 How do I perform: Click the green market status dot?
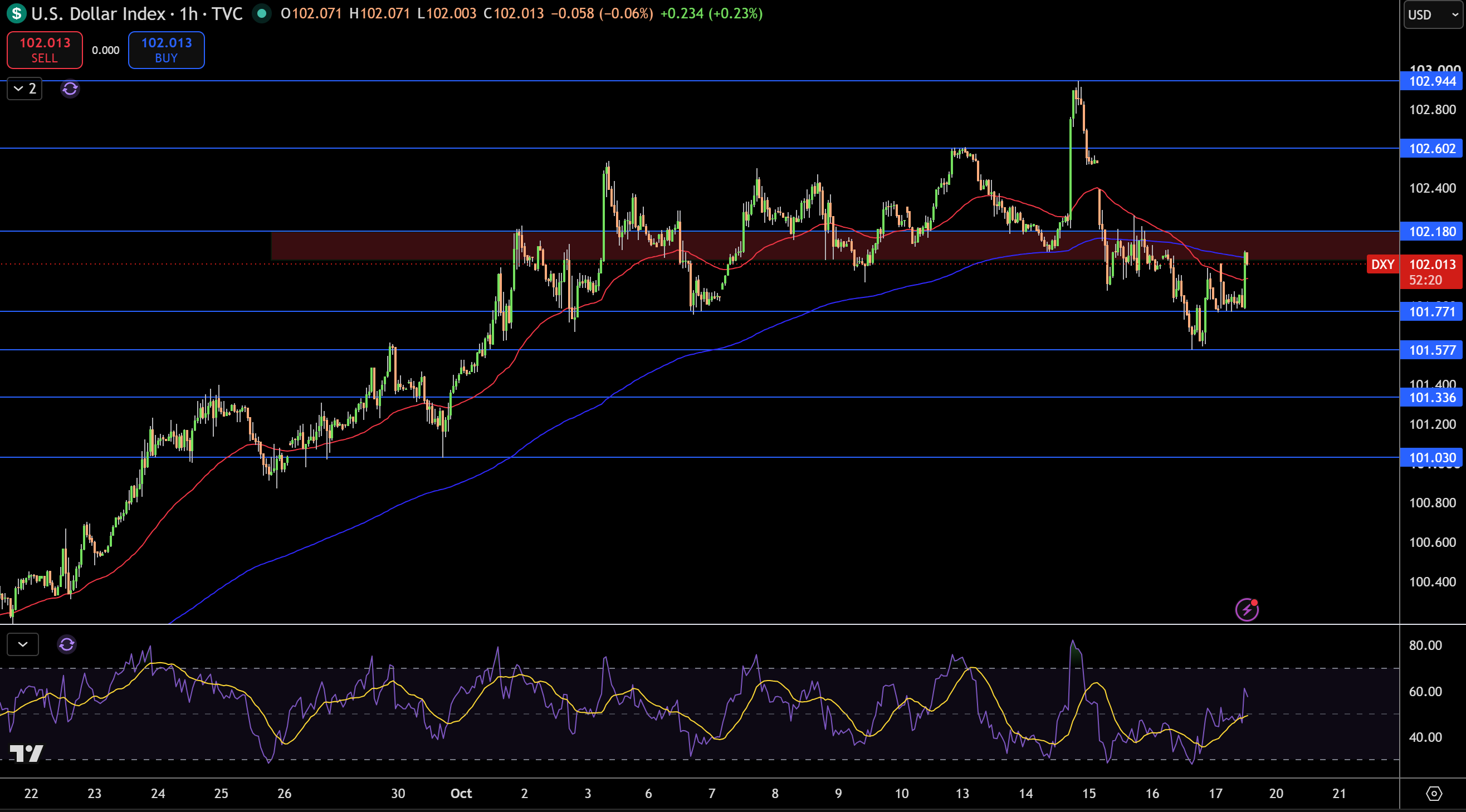(x=262, y=13)
